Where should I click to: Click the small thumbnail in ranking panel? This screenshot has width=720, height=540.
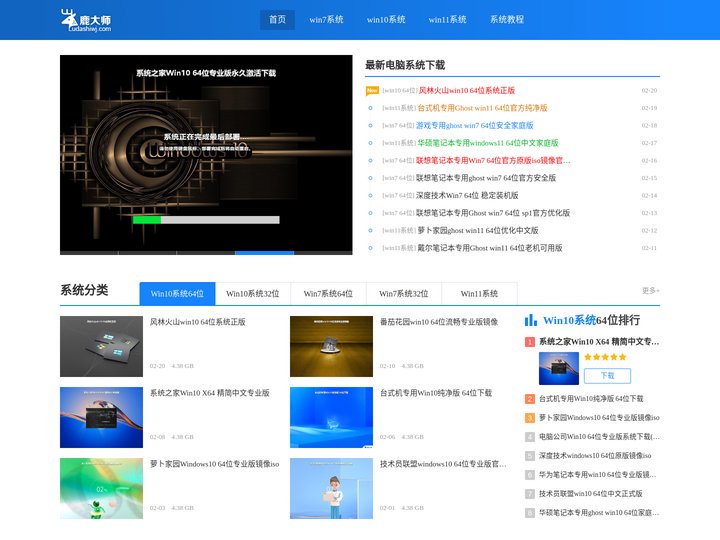click(559, 368)
